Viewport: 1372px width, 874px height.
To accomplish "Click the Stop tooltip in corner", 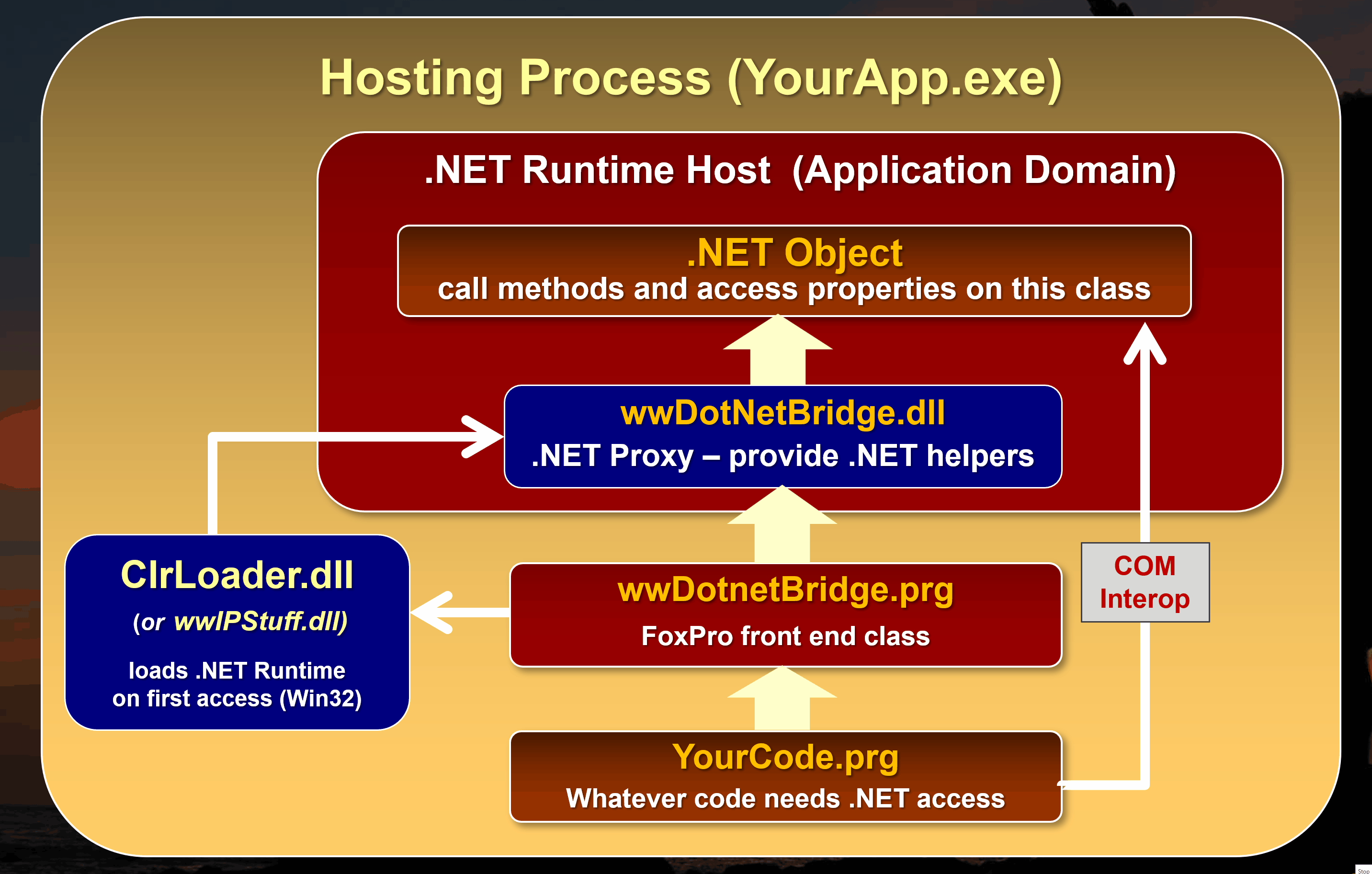I will click(x=1363, y=870).
